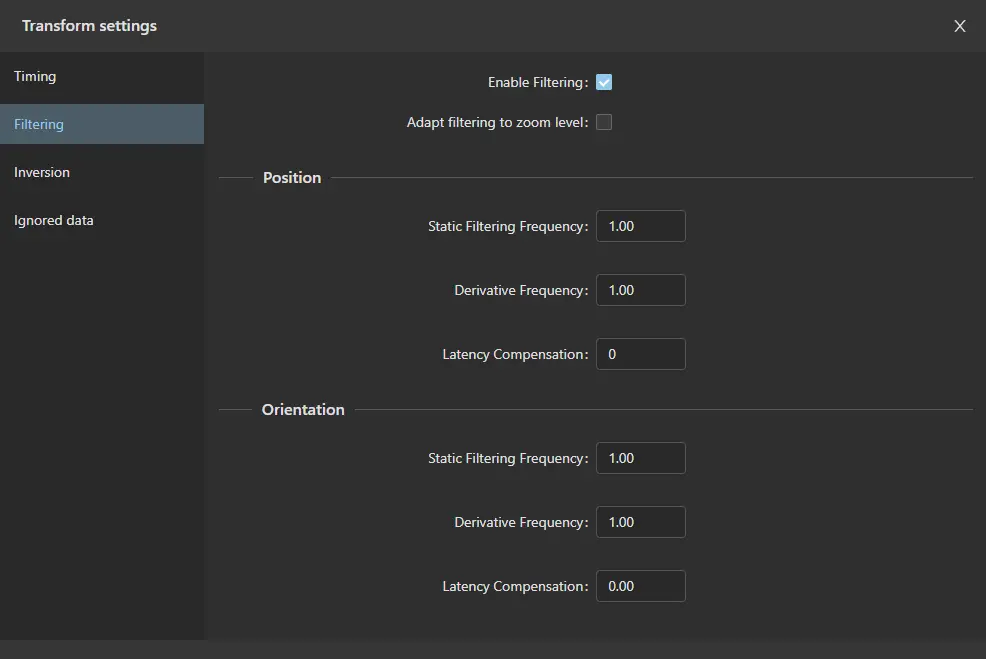The height and width of the screenshot is (659, 986).
Task: Click Orientation's Derivative Frequency label
Action: [520, 522]
